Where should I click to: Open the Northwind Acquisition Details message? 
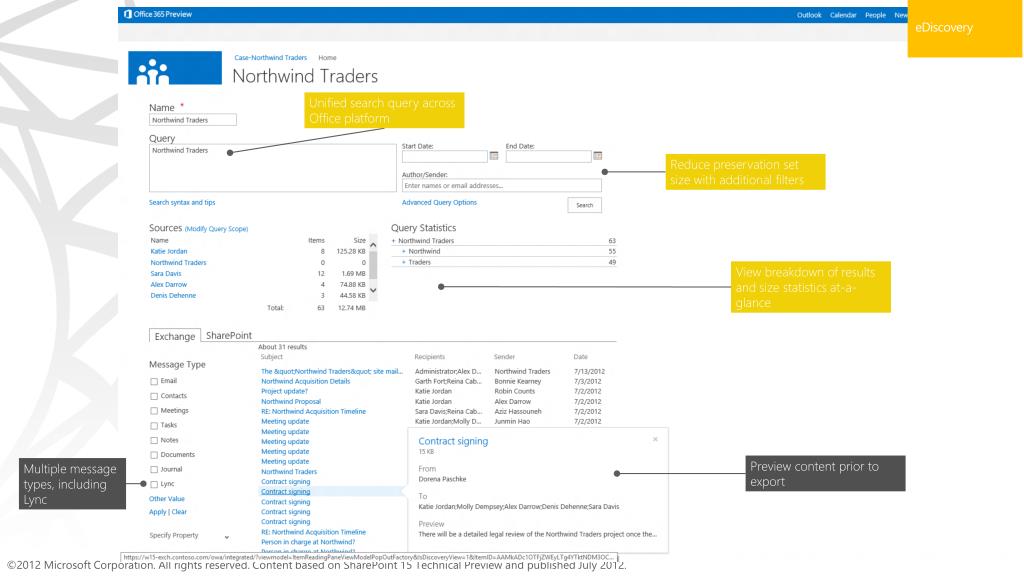pyautogui.click(x=306, y=381)
